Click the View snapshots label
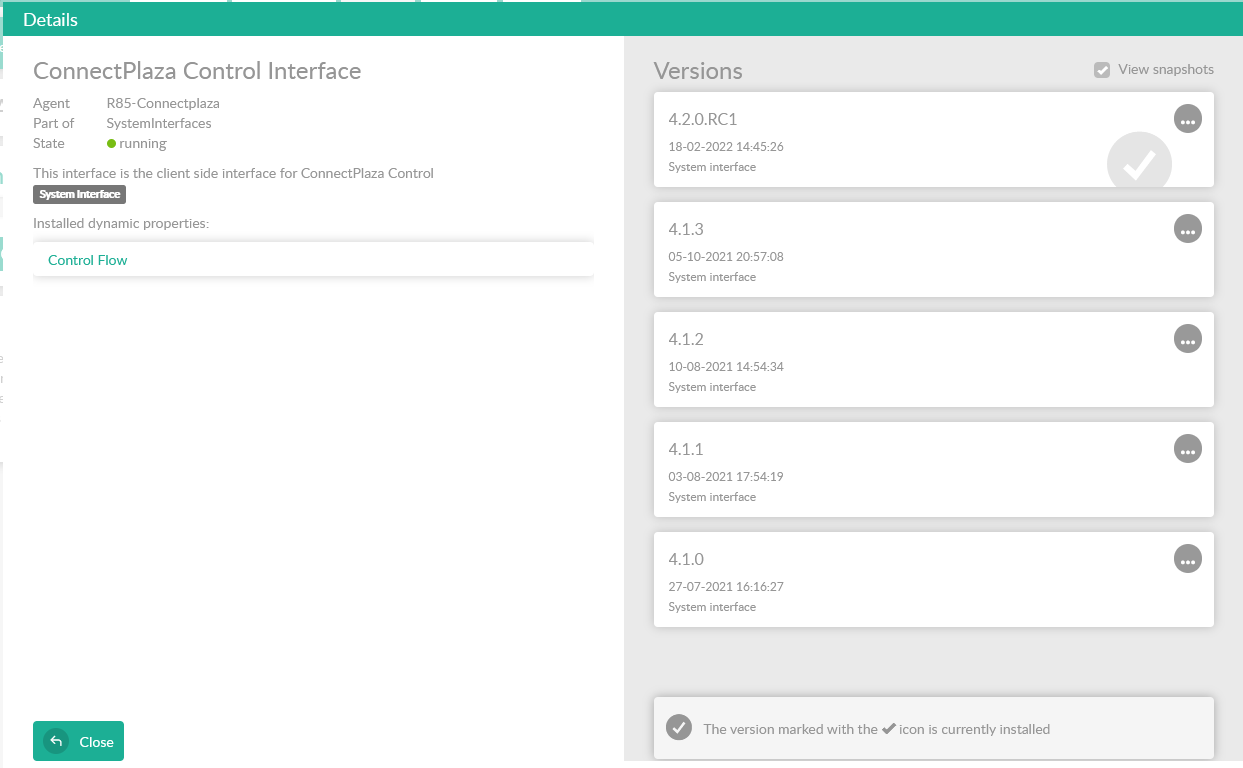 tap(1165, 70)
